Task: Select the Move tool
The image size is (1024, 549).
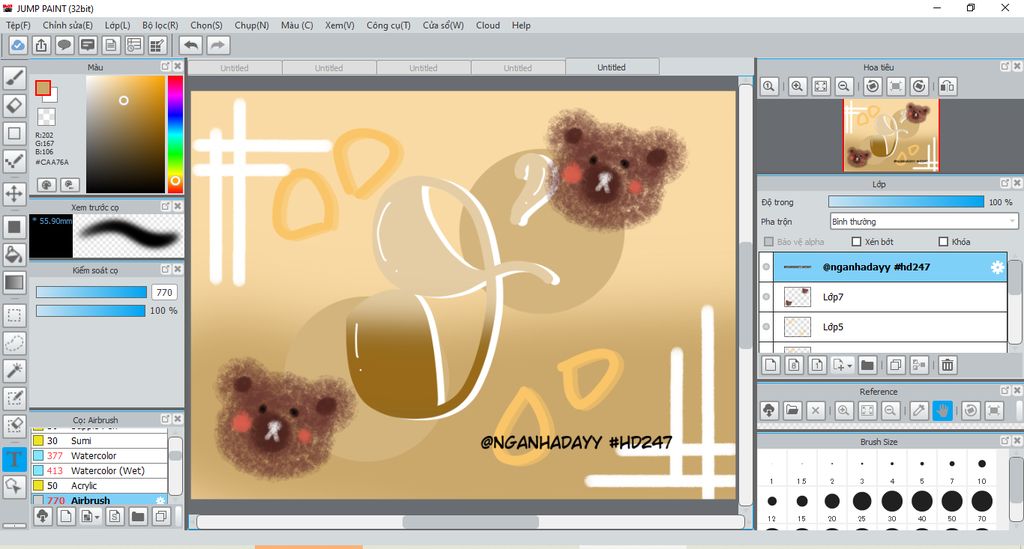Action: (x=14, y=194)
